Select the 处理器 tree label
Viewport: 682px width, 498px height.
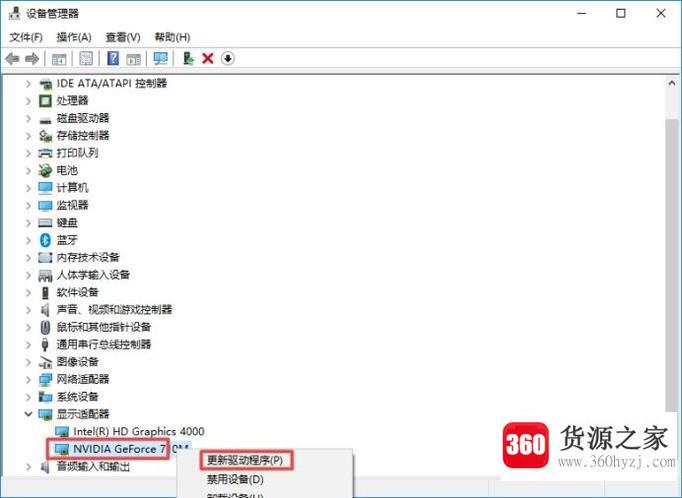(x=72, y=101)
